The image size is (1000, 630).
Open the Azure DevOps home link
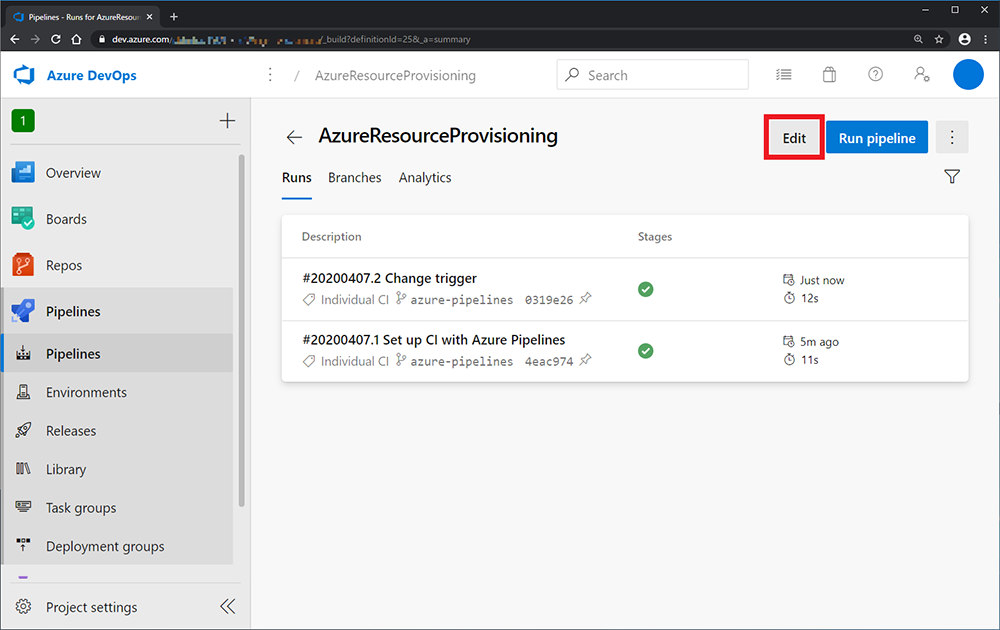pos(92,75)
